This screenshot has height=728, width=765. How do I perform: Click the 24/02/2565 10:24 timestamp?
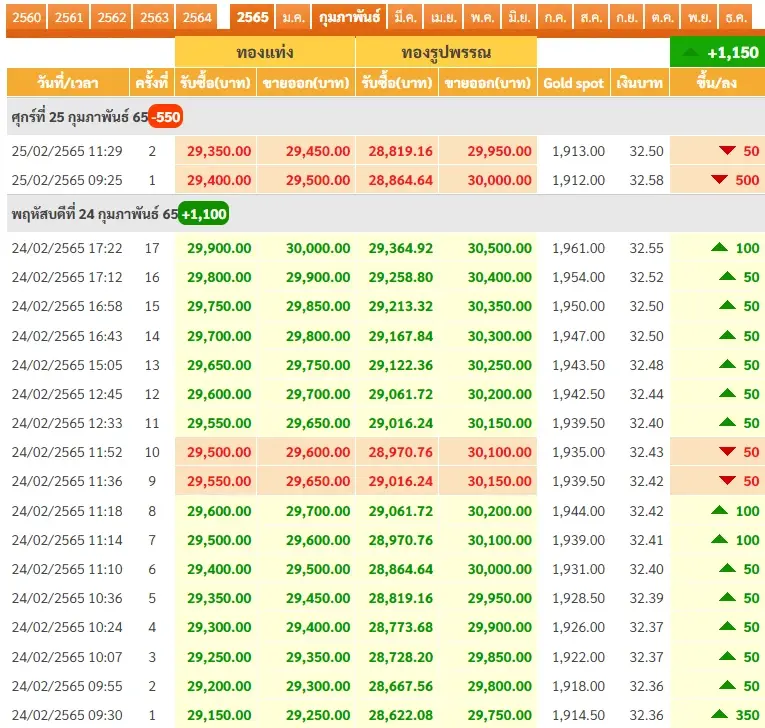[67, 627]
